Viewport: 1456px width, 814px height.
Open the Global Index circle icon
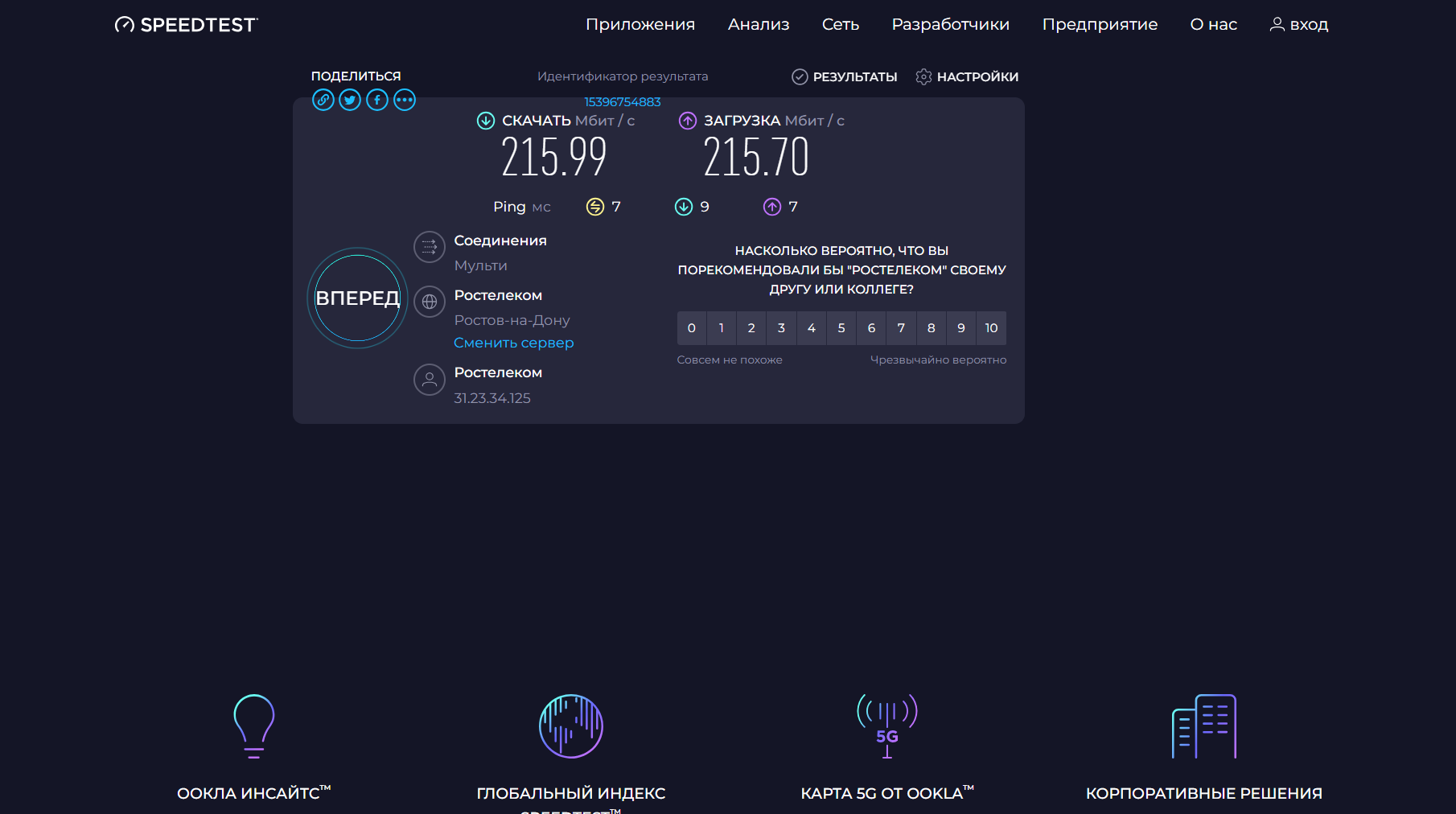(x=571, y=726)
